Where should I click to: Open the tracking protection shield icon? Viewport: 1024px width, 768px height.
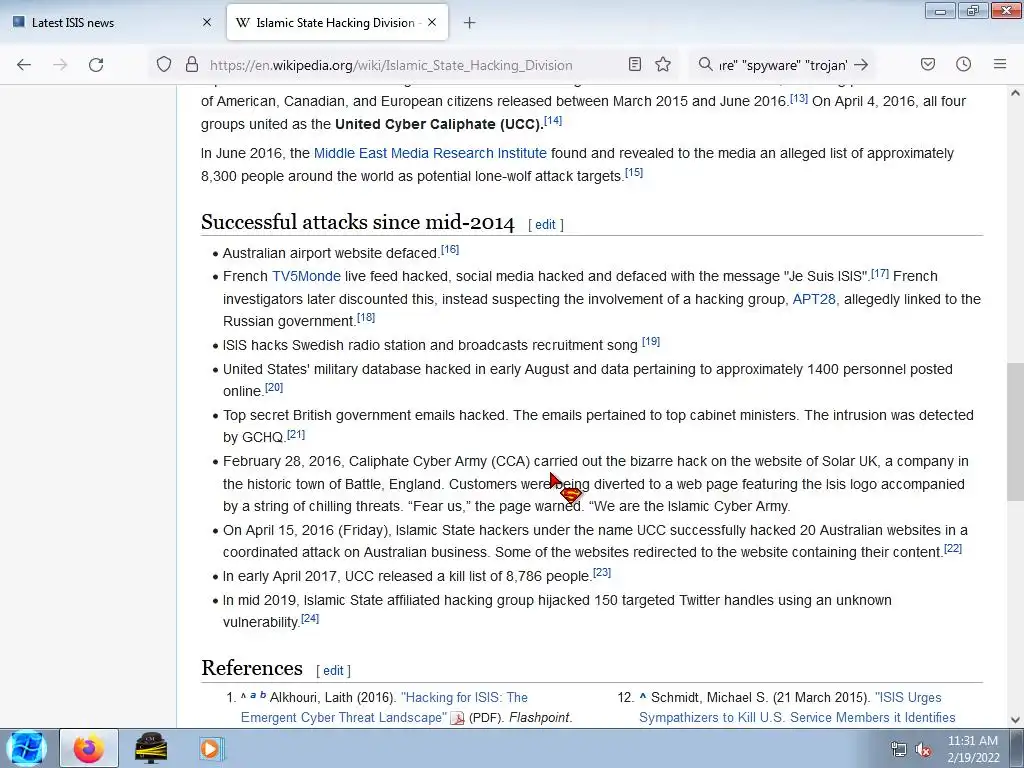(164, 65)
